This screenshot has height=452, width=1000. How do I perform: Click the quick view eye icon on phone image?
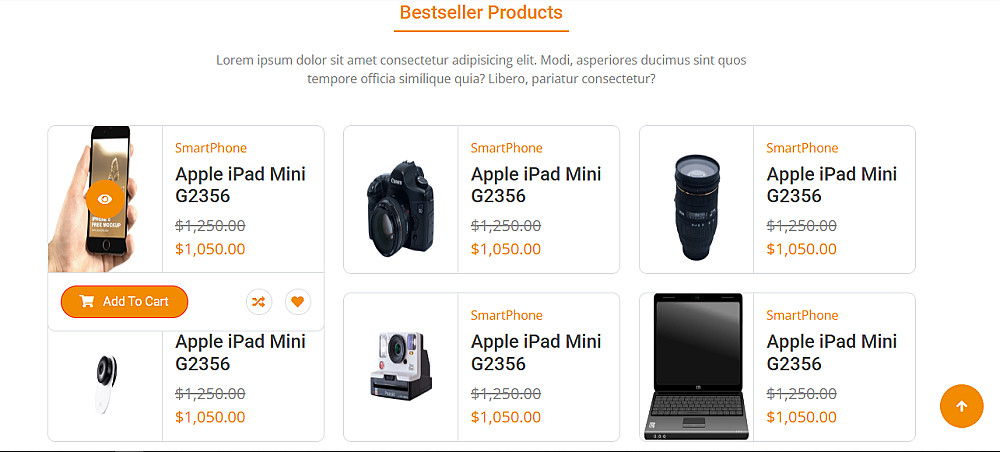coord(105,199)
